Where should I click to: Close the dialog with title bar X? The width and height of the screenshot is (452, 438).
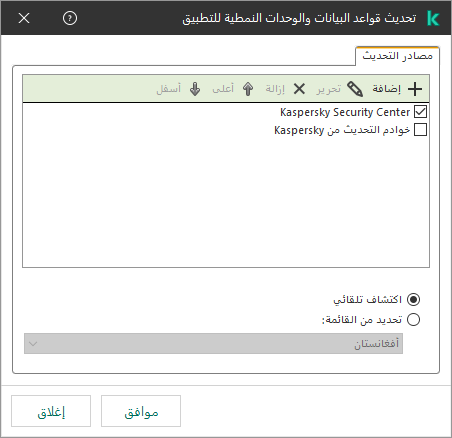(x=24, y=18)
